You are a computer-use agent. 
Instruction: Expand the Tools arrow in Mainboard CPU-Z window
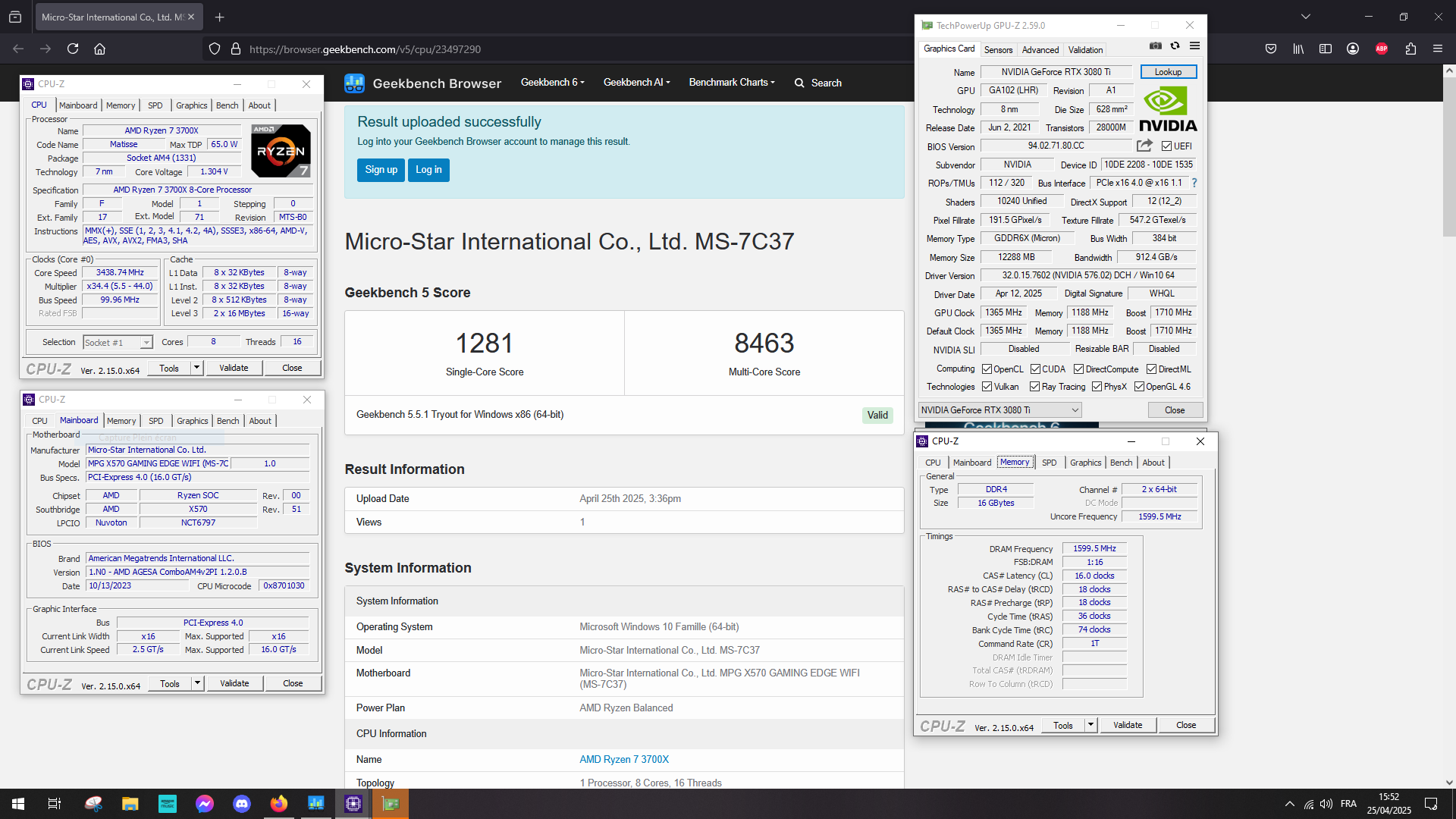(197, 683)
